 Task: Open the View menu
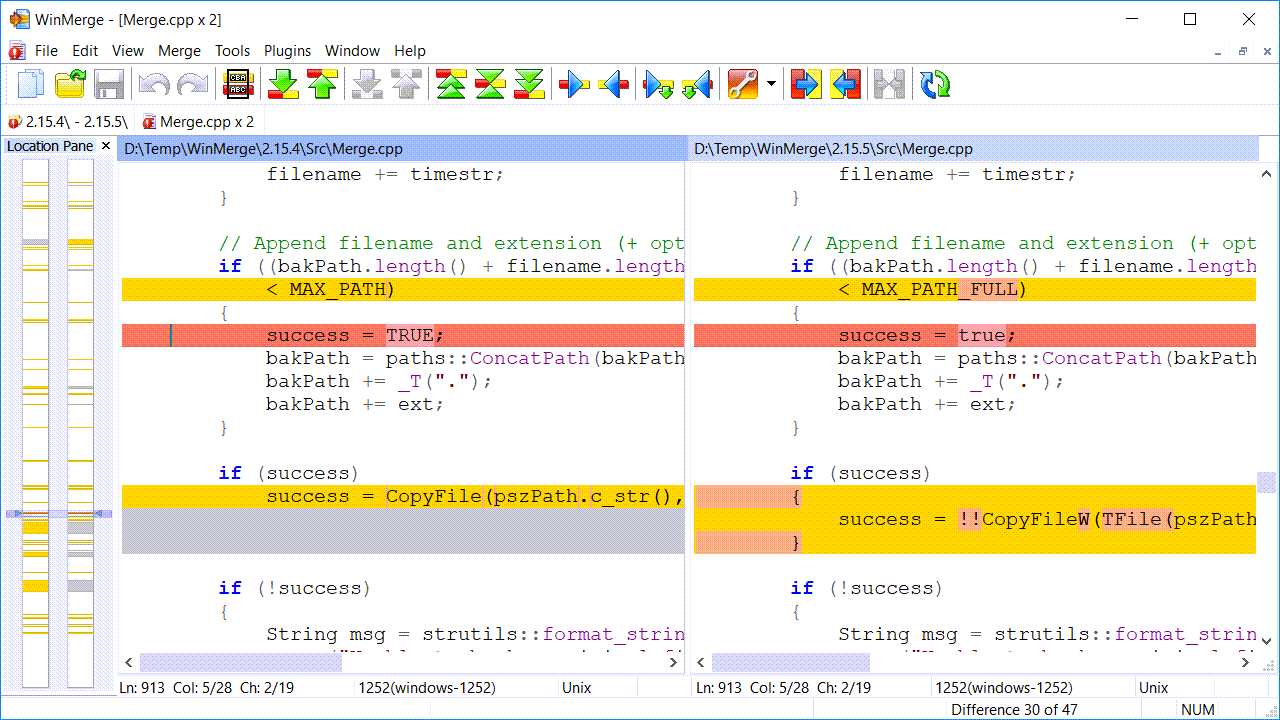click(x=128, y=50)
